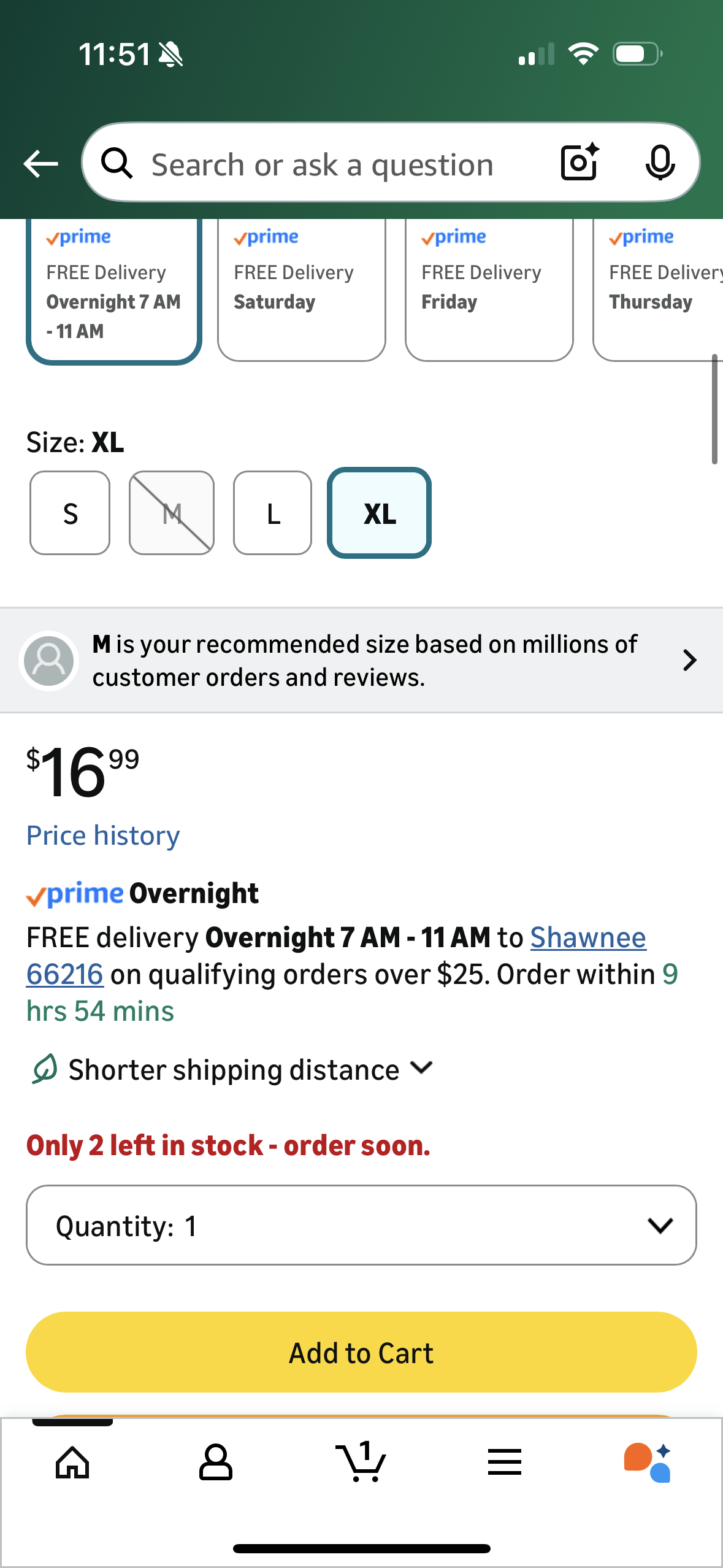Open recommended size details chevron
The width and height of the screenshot is (723, 1568).
(689, 660)
